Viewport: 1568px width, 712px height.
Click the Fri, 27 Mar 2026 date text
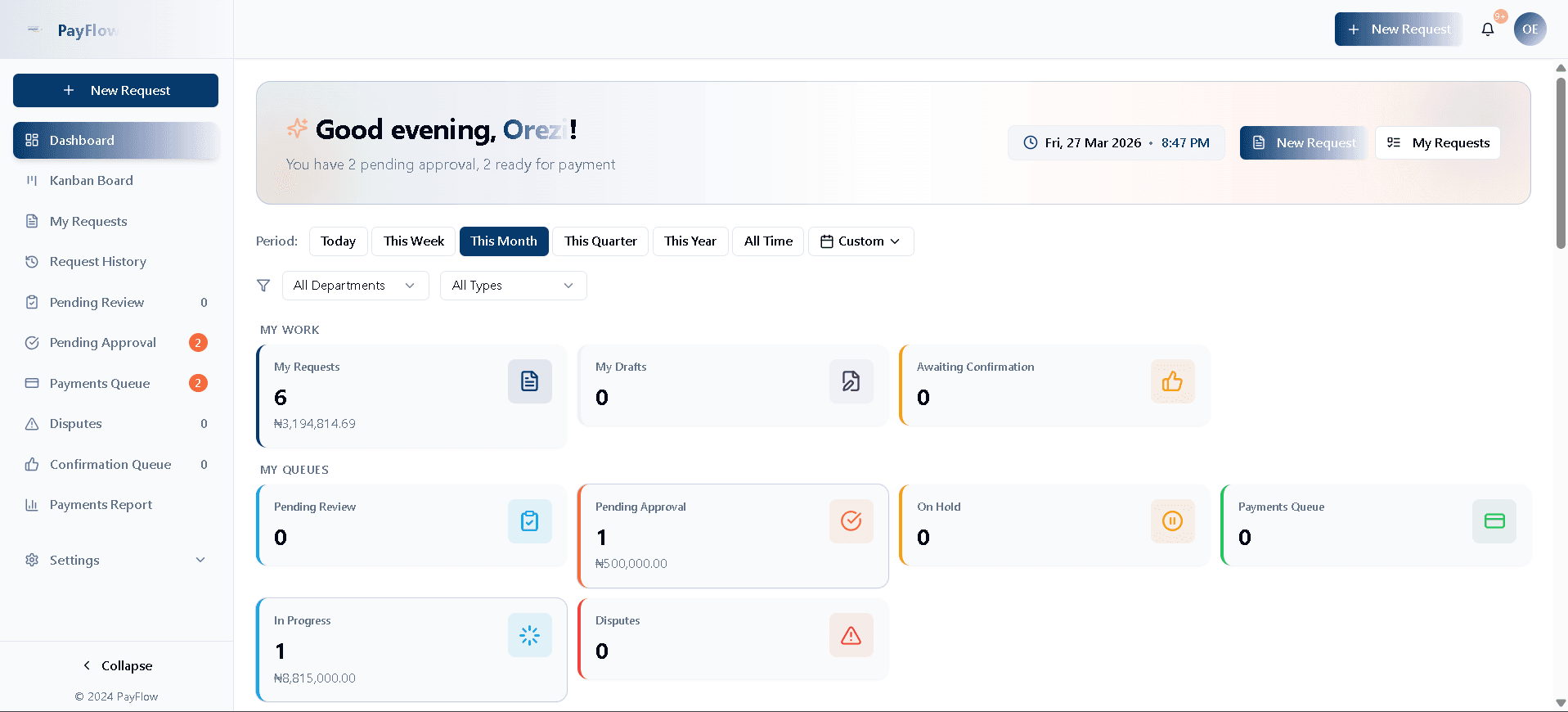coord(1093,142)
